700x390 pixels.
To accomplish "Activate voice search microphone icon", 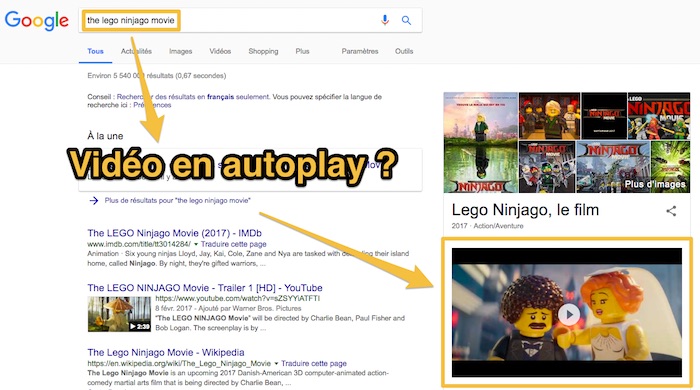I will 385,20.
